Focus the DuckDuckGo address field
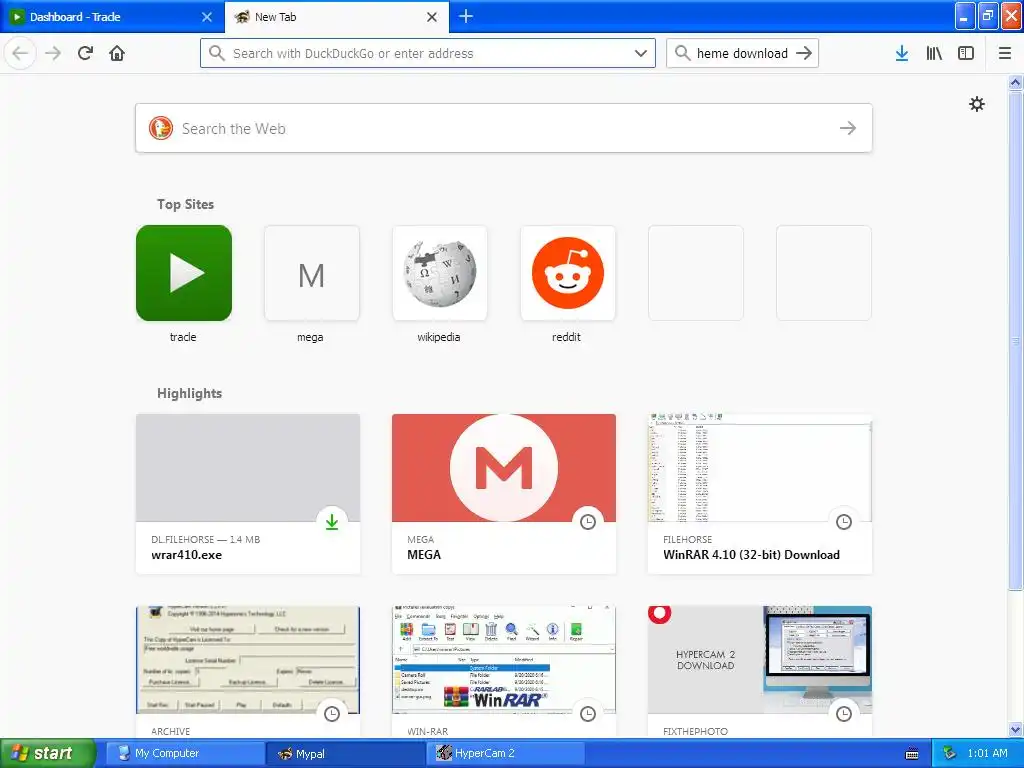Image resolution: width=1024 pixels, height=768 pixels. click(428, 53)
